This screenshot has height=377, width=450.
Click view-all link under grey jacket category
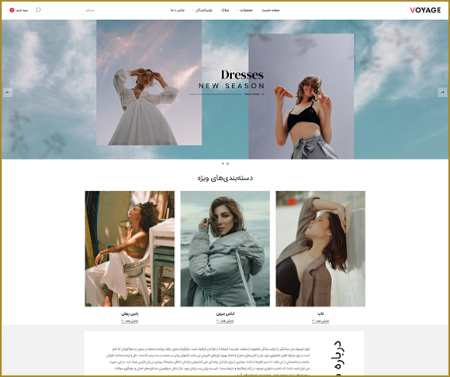click(x=225, y=321)
